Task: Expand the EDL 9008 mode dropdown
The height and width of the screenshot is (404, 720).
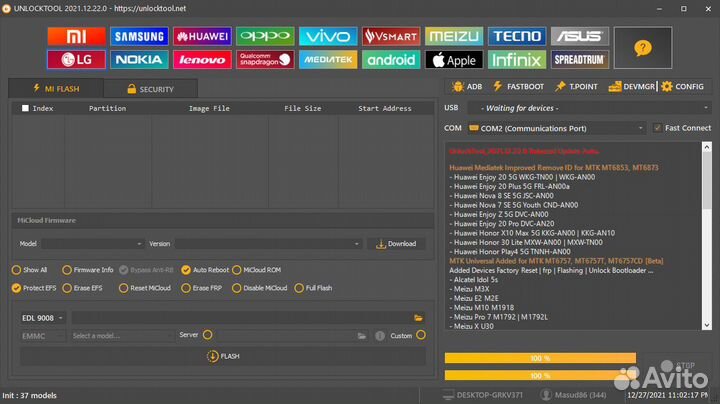Action: [x=42, y=317]
